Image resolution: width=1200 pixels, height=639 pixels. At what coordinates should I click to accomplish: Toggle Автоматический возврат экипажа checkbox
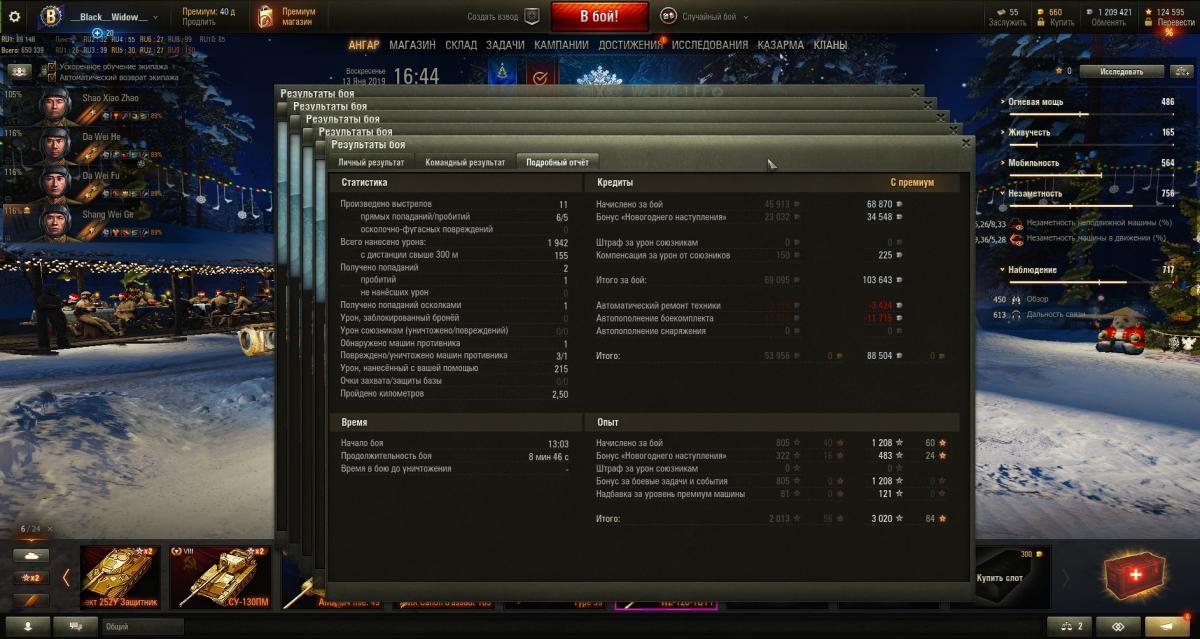coord(53,77)
